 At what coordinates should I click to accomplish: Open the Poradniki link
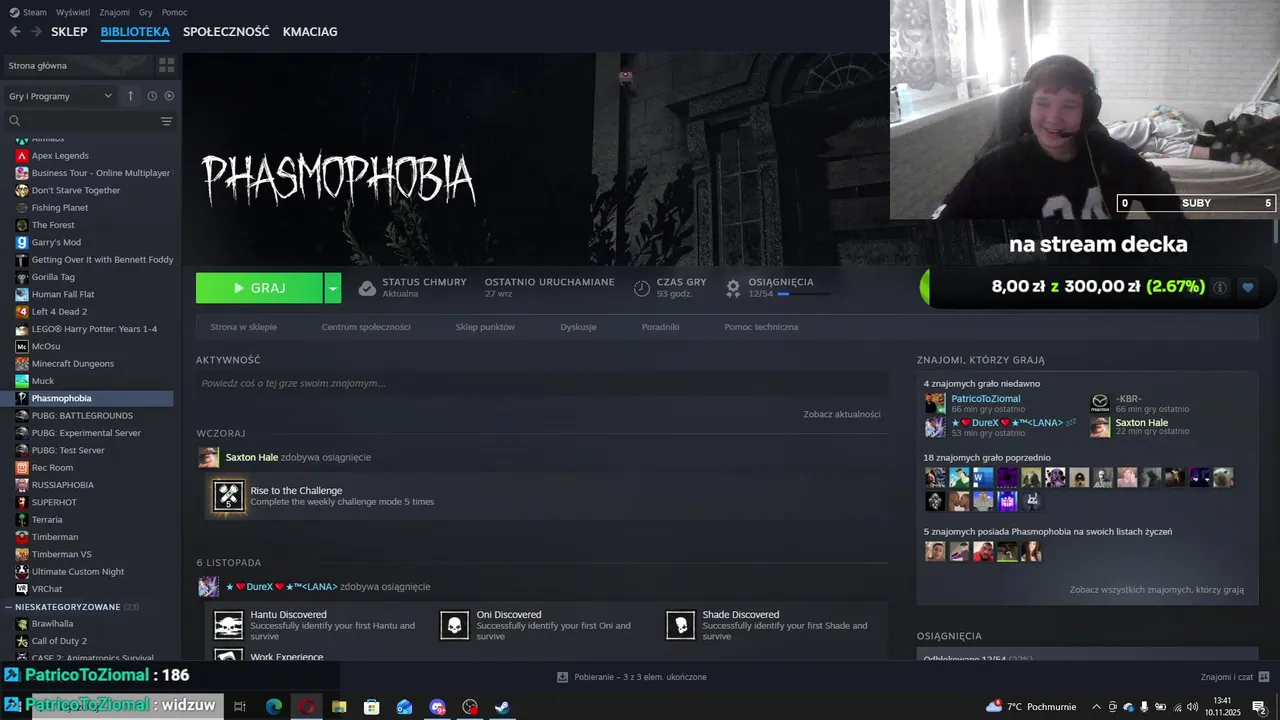[x=660, y=327]
